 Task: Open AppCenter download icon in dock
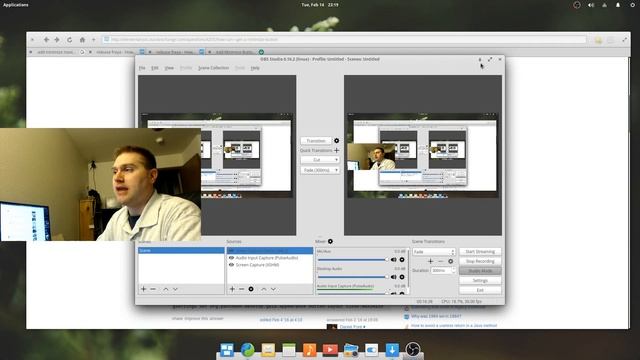tap(392, 350)
